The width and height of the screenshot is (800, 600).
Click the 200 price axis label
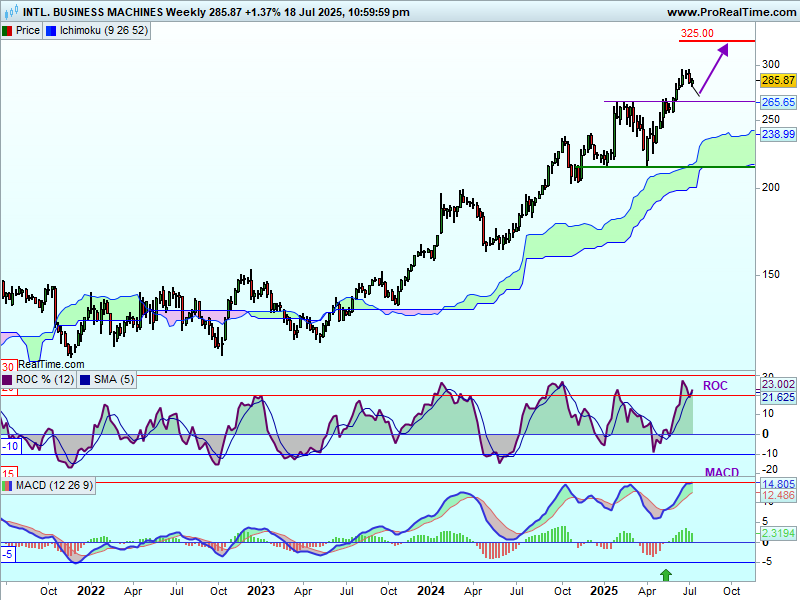770,187
